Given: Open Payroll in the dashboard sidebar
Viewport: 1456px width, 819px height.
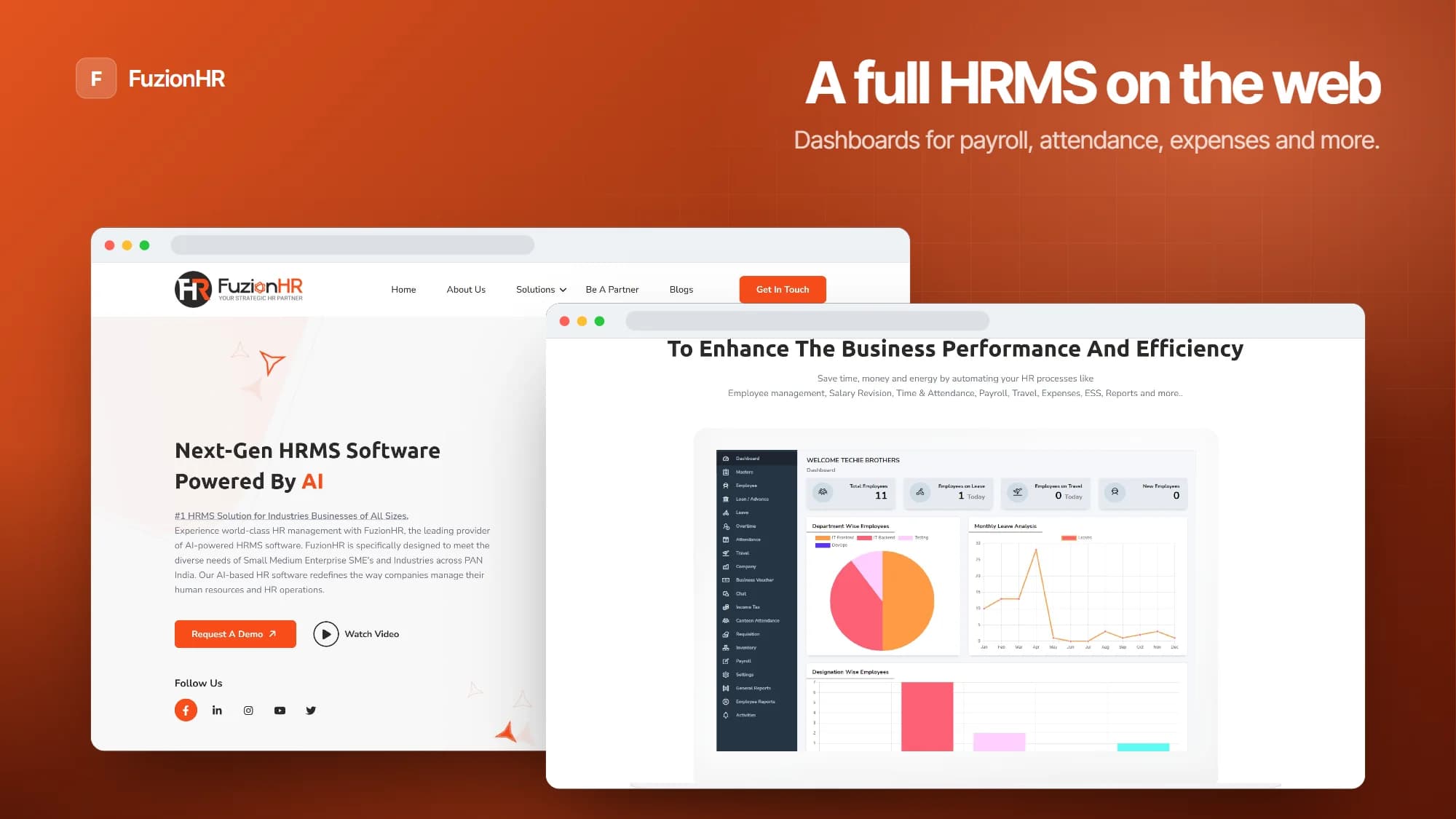Looking at the screenshot, I should point(756,661).
